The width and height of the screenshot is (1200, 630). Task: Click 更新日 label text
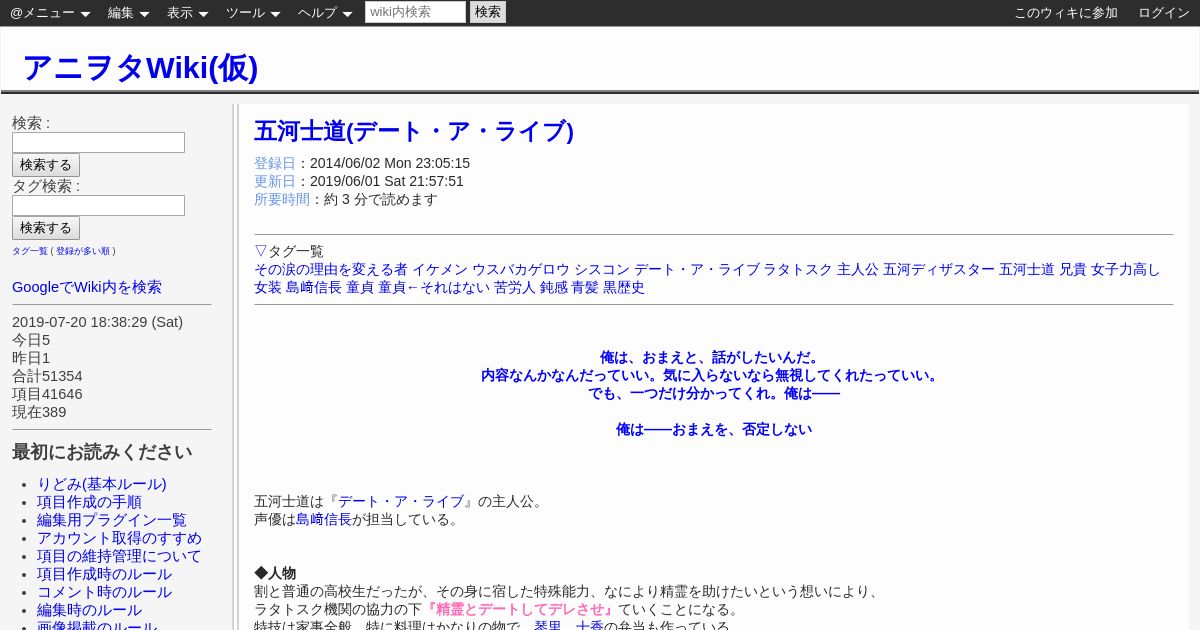click(x=275, y=181)
